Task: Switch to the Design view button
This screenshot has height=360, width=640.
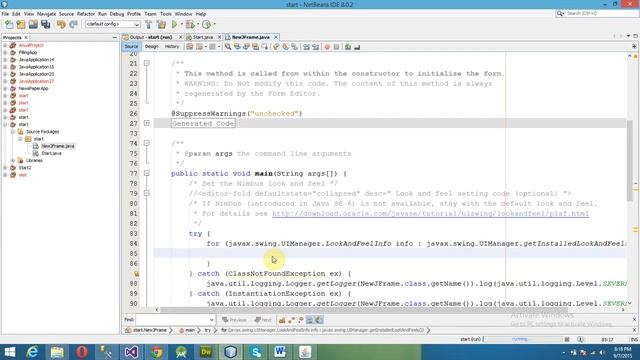Action: point(151,47)
